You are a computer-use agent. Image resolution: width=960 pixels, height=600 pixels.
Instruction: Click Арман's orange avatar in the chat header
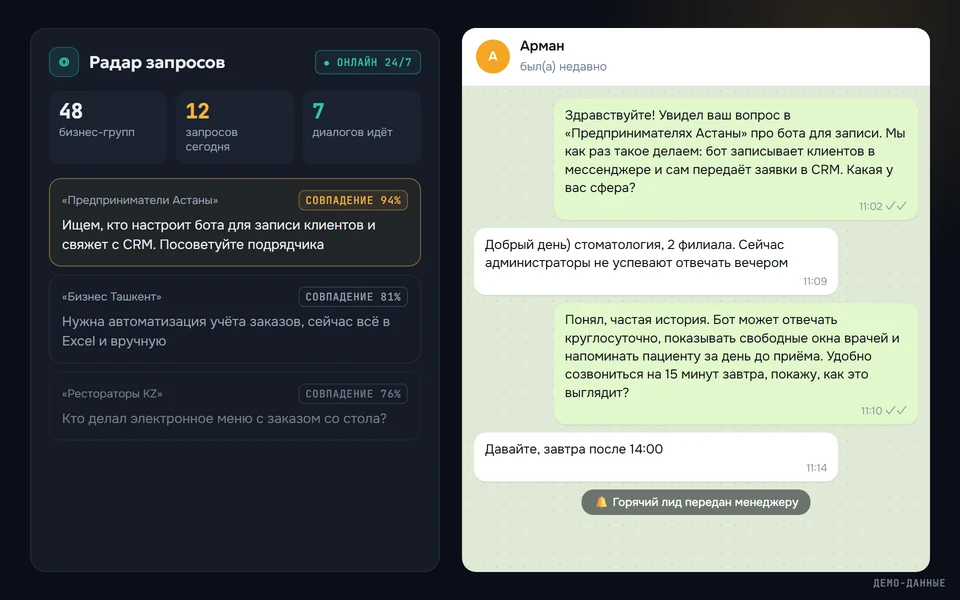point(493,56)
